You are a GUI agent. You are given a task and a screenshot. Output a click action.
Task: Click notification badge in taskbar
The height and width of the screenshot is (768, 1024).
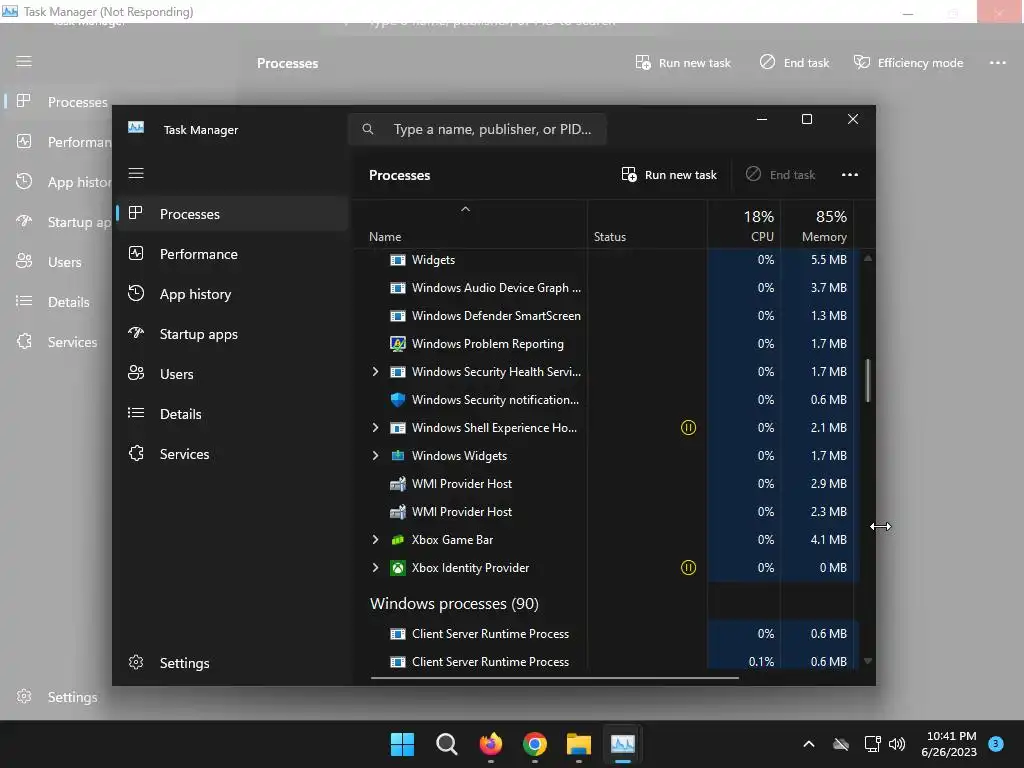click(995, 743)
